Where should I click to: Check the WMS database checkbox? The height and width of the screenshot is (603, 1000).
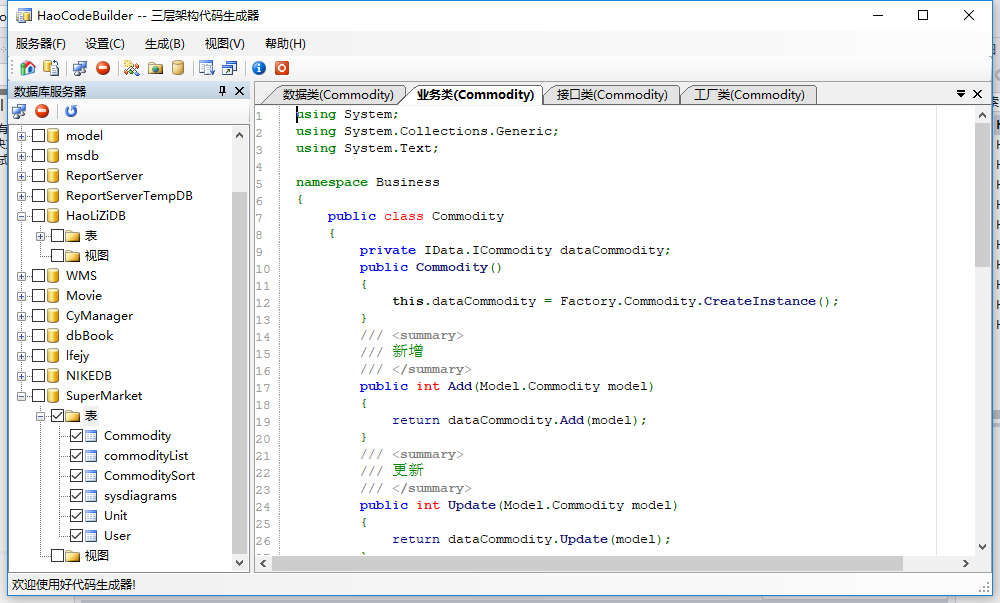(x=39, y=276)
